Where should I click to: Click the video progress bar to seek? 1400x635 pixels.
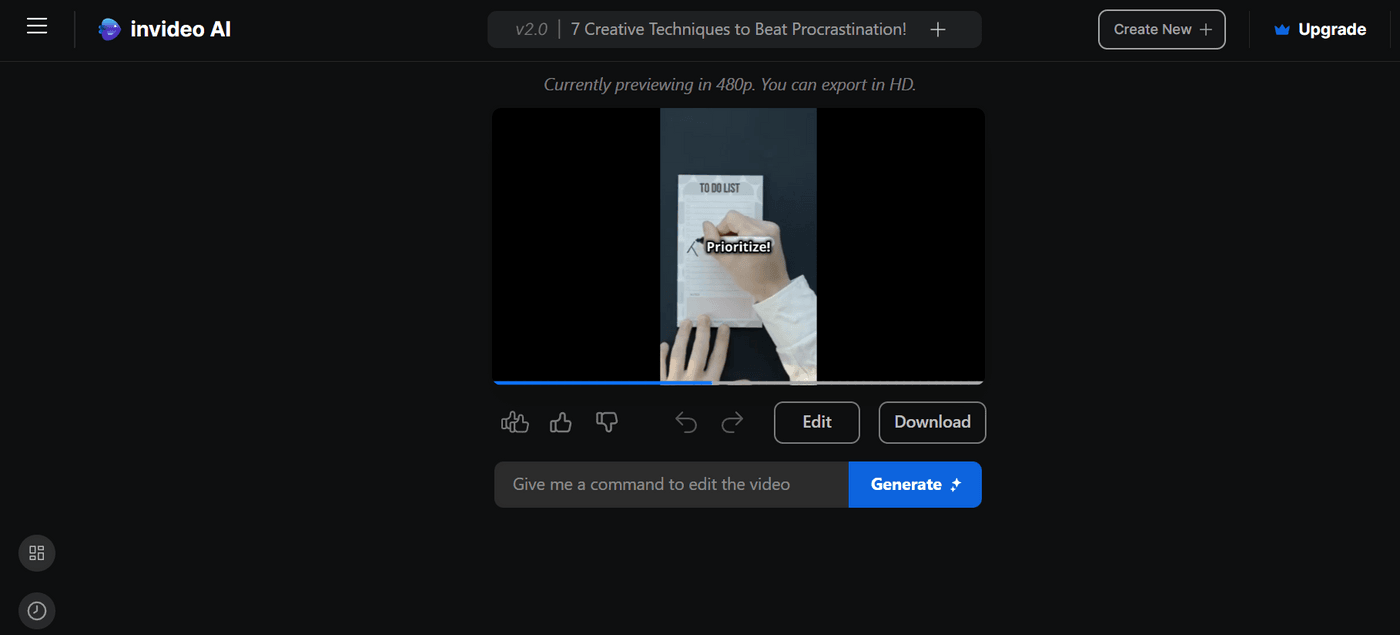click(x=737, y=382)
